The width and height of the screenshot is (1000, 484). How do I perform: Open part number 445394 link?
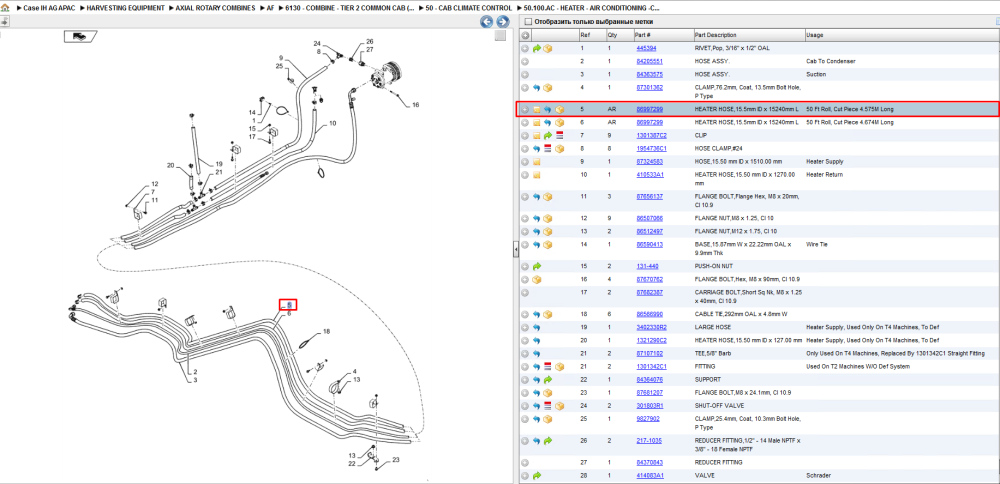(x=646, y=48)
